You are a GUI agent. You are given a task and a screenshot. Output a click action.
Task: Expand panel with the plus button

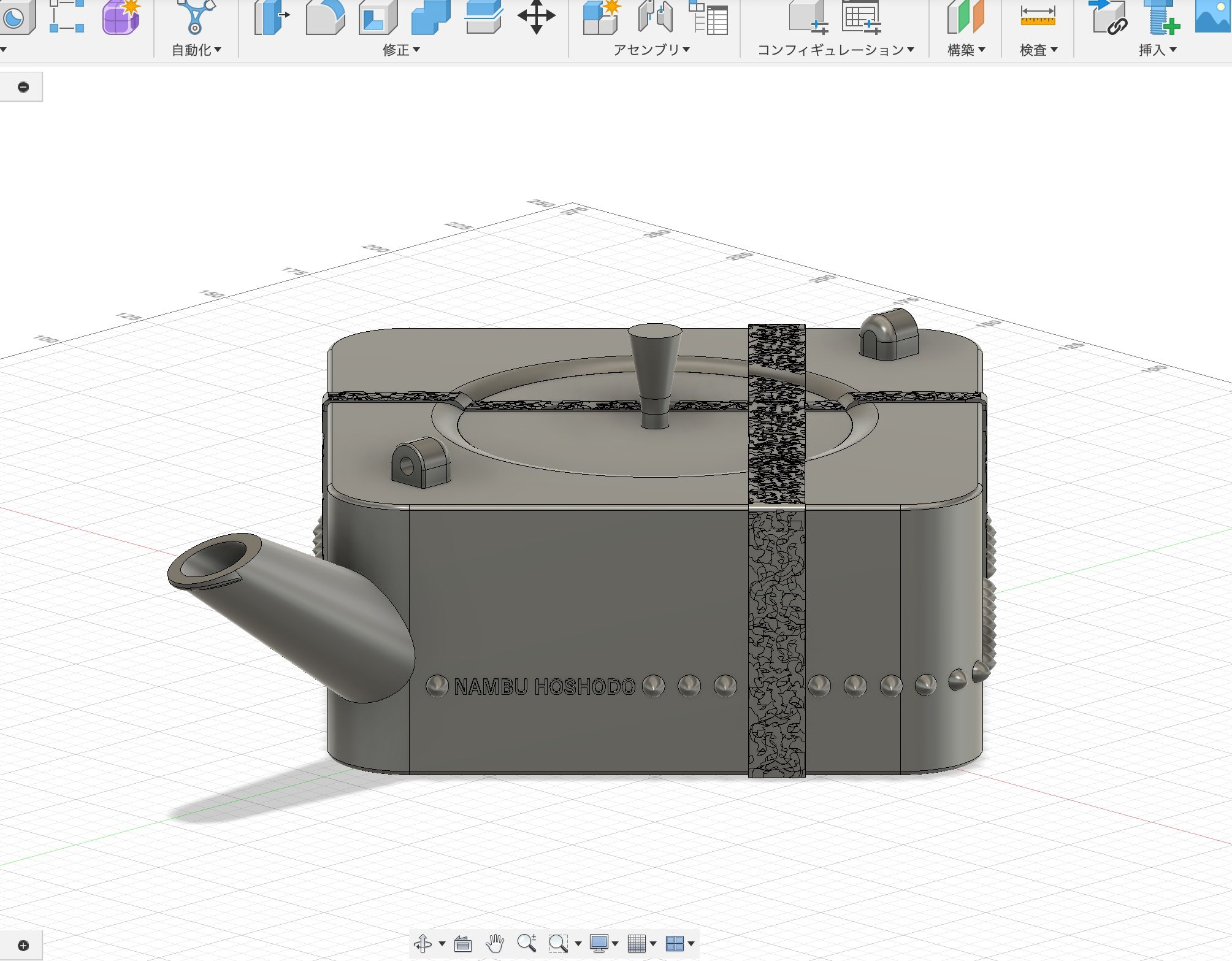[x=23, y=945]
